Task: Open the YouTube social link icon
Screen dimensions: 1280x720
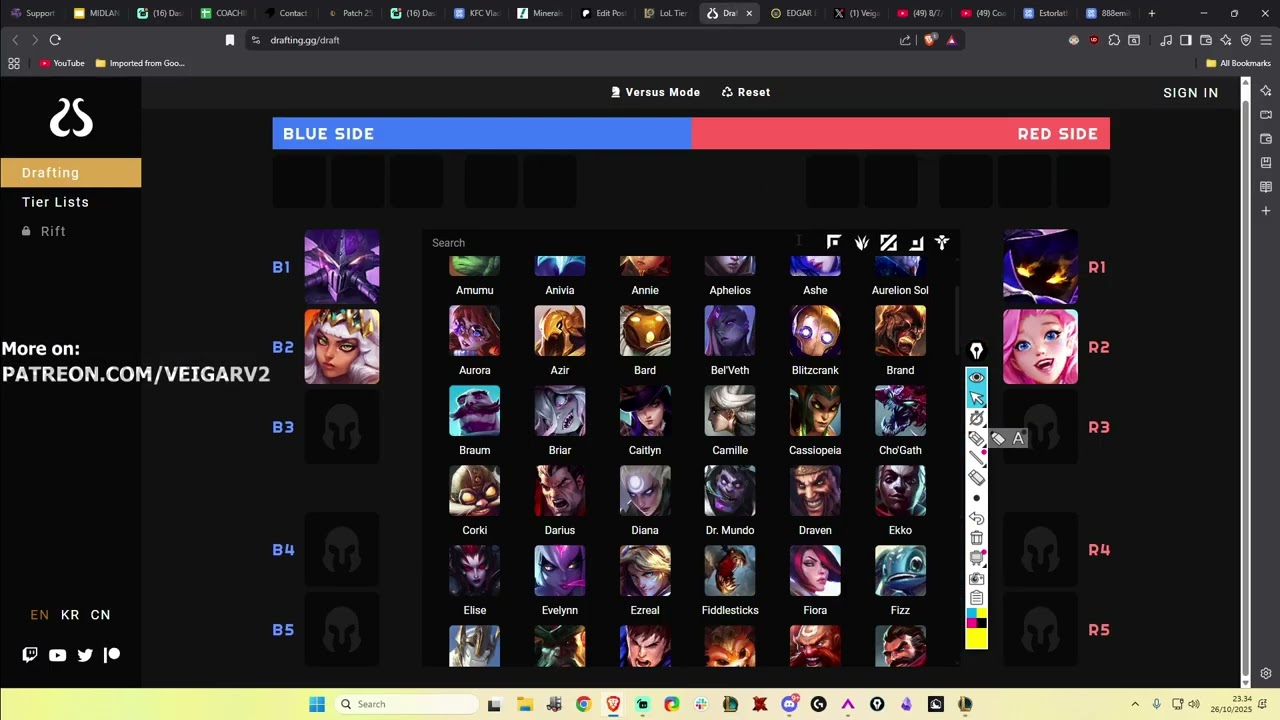Action: [57, 655]
